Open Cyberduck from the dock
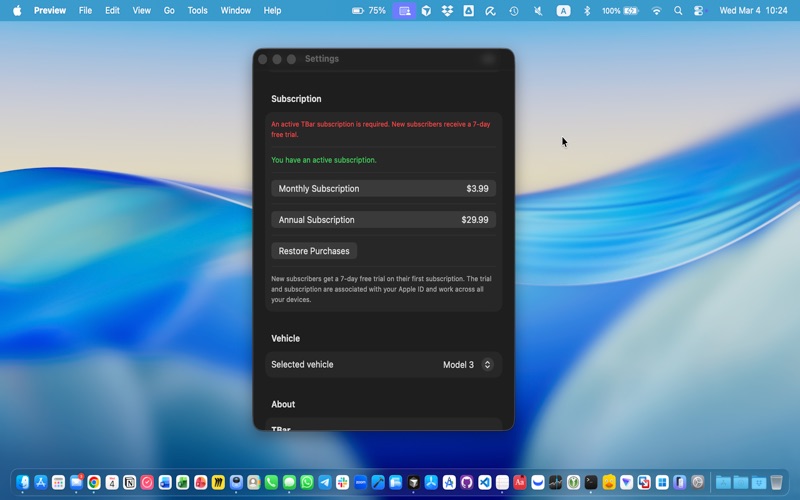Image resolution: width=800 pixels, height=500 pixels. [x=609, y=482]
